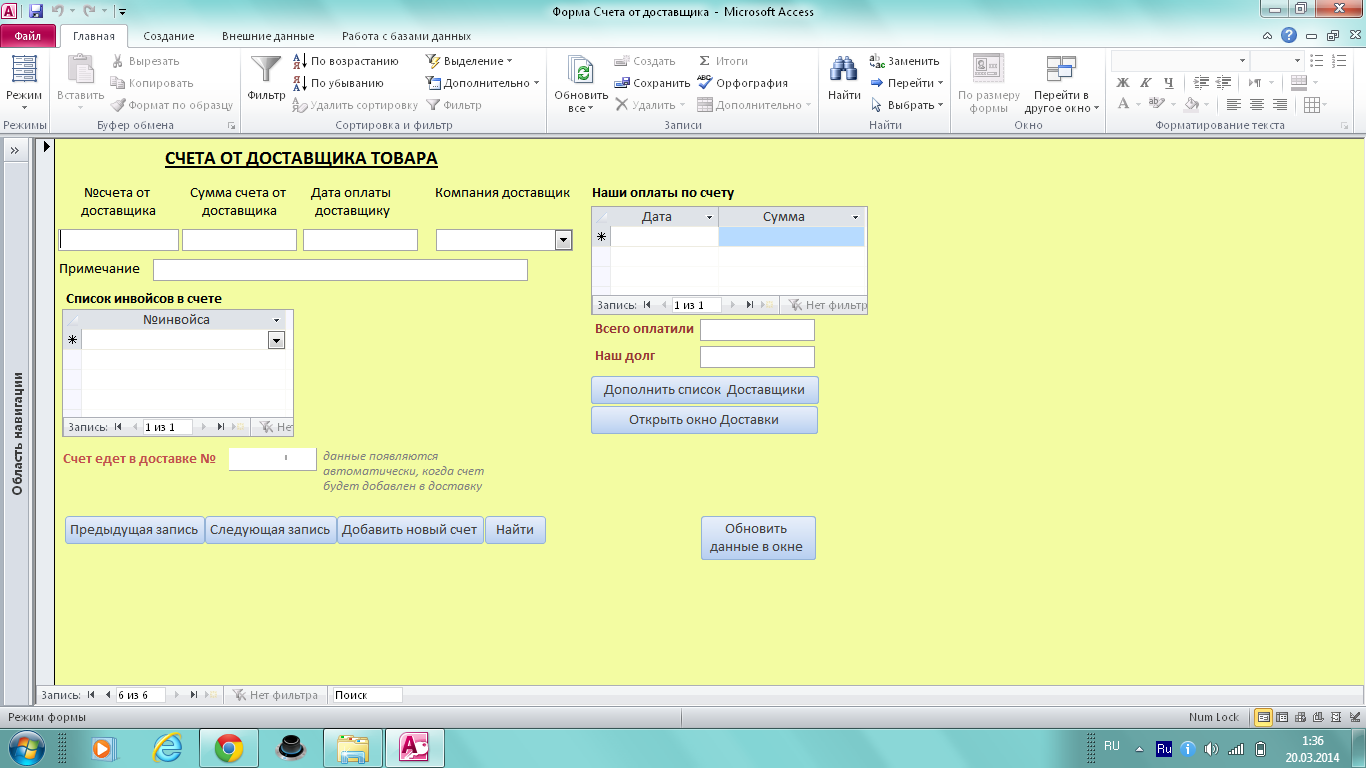Image resolution: width=1366 pixels, height=768 pixels.
Task: Click Предыдущая запись button
Action: (134, 530)
